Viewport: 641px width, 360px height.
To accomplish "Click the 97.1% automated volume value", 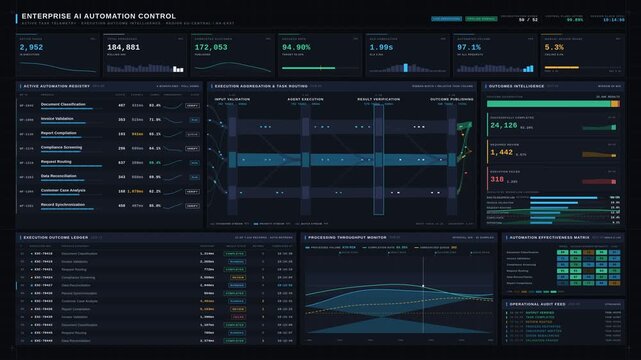I will pos(469,47).
